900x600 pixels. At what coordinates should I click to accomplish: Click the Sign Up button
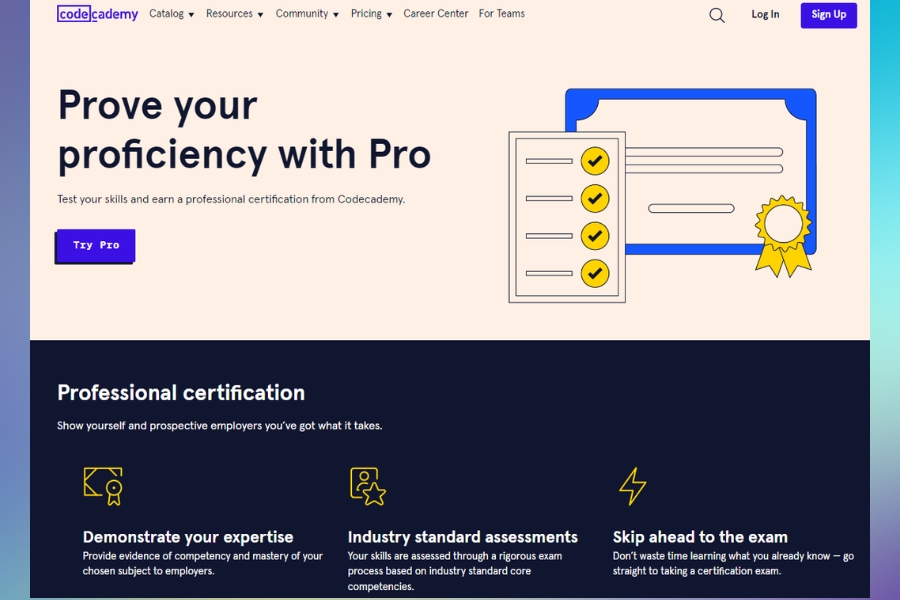pyautogui.click(x=829, y=15)
